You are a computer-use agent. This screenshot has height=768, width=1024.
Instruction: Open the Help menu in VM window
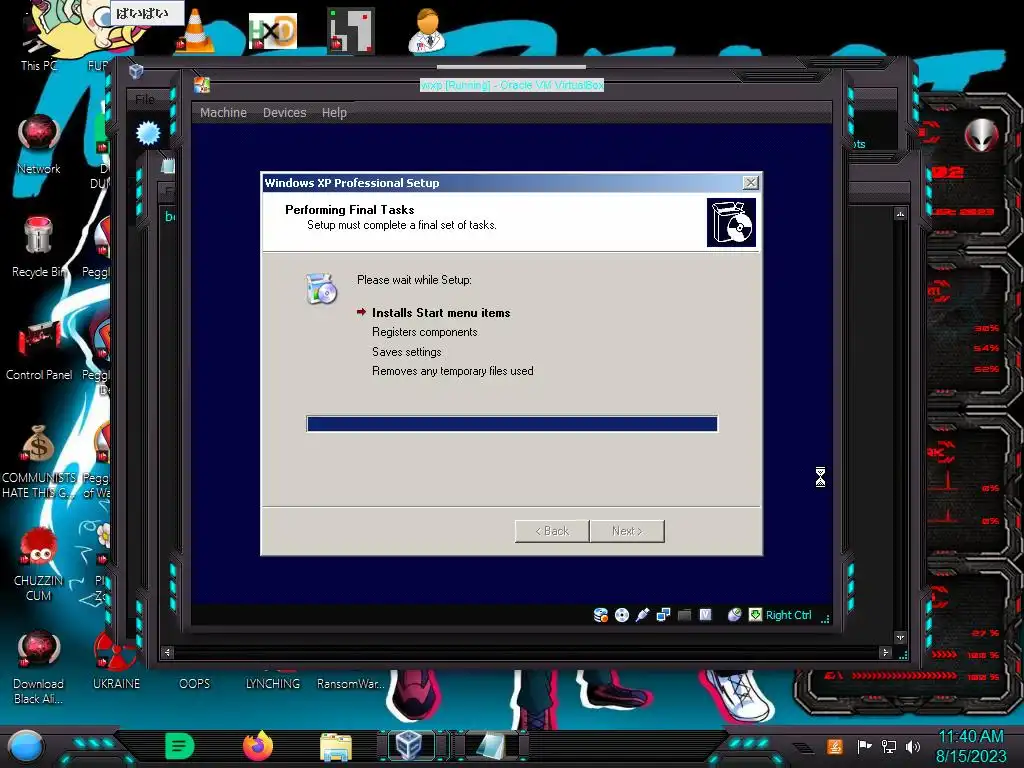334,112
